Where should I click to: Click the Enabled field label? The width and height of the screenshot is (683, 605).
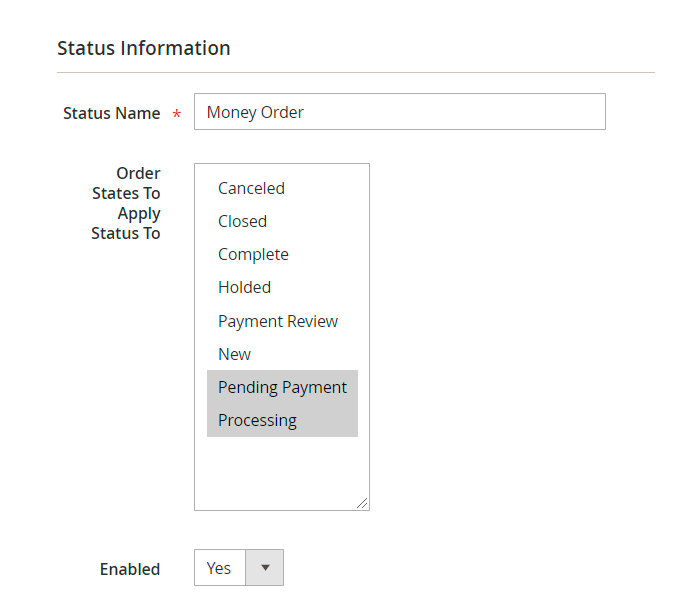coord(129,569)
